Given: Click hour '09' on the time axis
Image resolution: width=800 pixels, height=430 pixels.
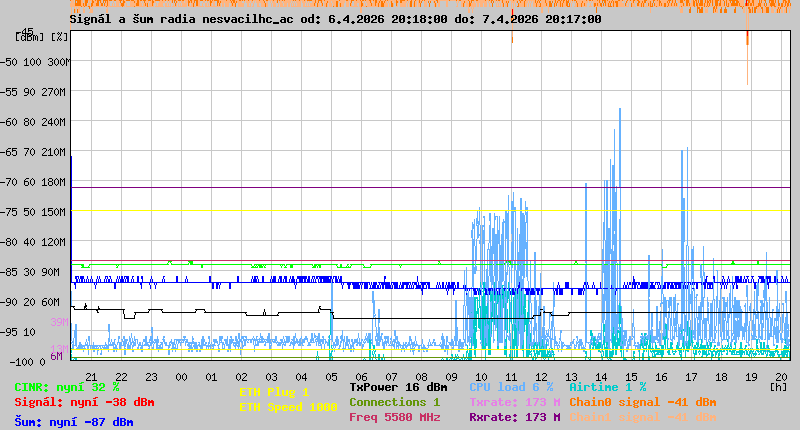Looking at the screenshot, I should pyautogui.click(x=452, y=377).
